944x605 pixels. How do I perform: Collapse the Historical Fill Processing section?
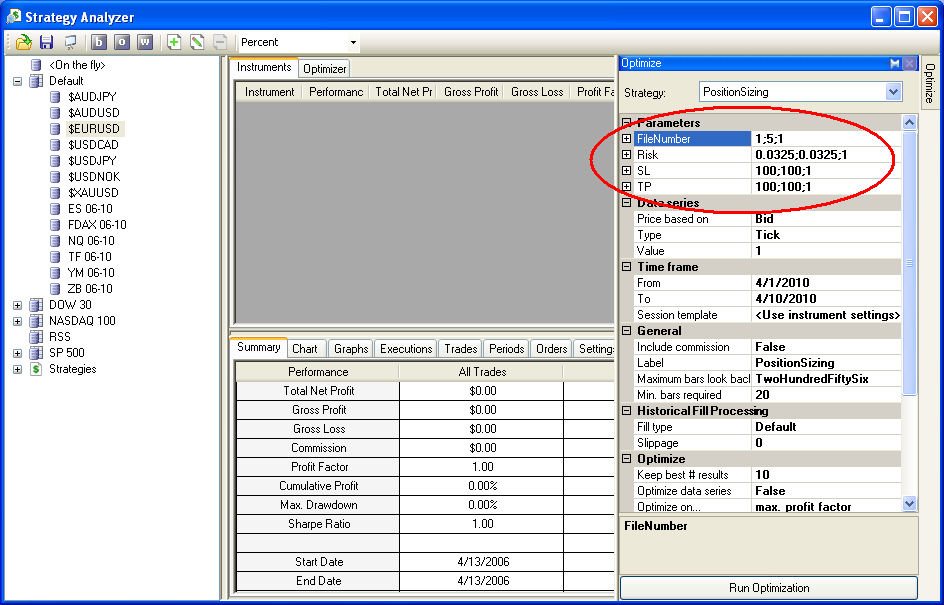tap(627, 411)
